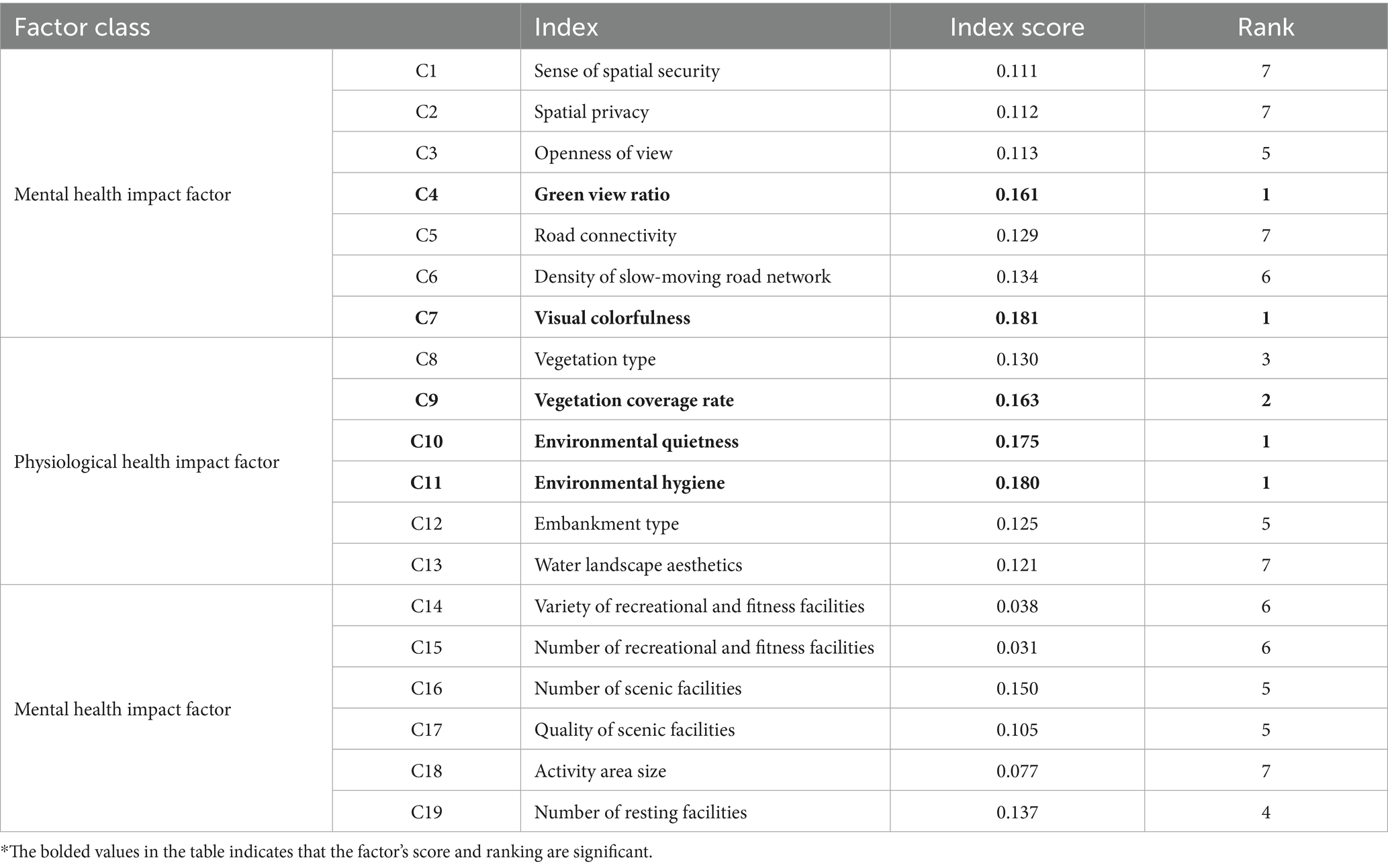Click the Rank column header
Image resolution: width=1388 pixels, height=868 pixels.
(1266, 27)
